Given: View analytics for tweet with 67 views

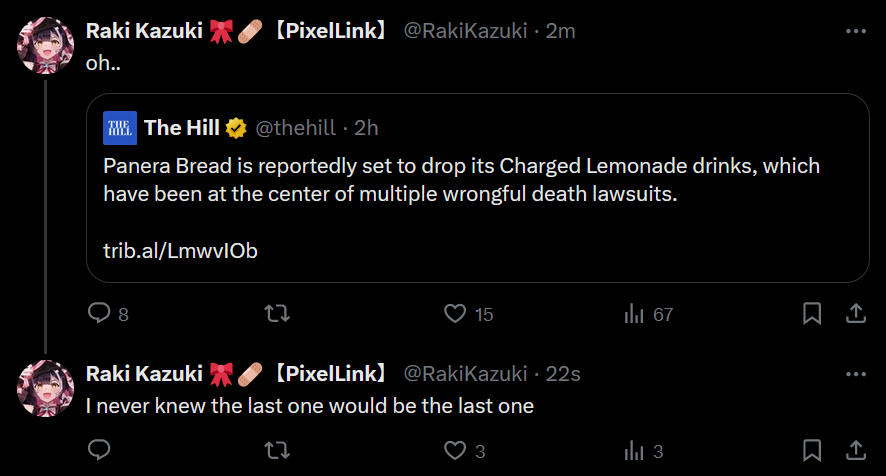Looking at the screenshot, I should coord(634,314).
